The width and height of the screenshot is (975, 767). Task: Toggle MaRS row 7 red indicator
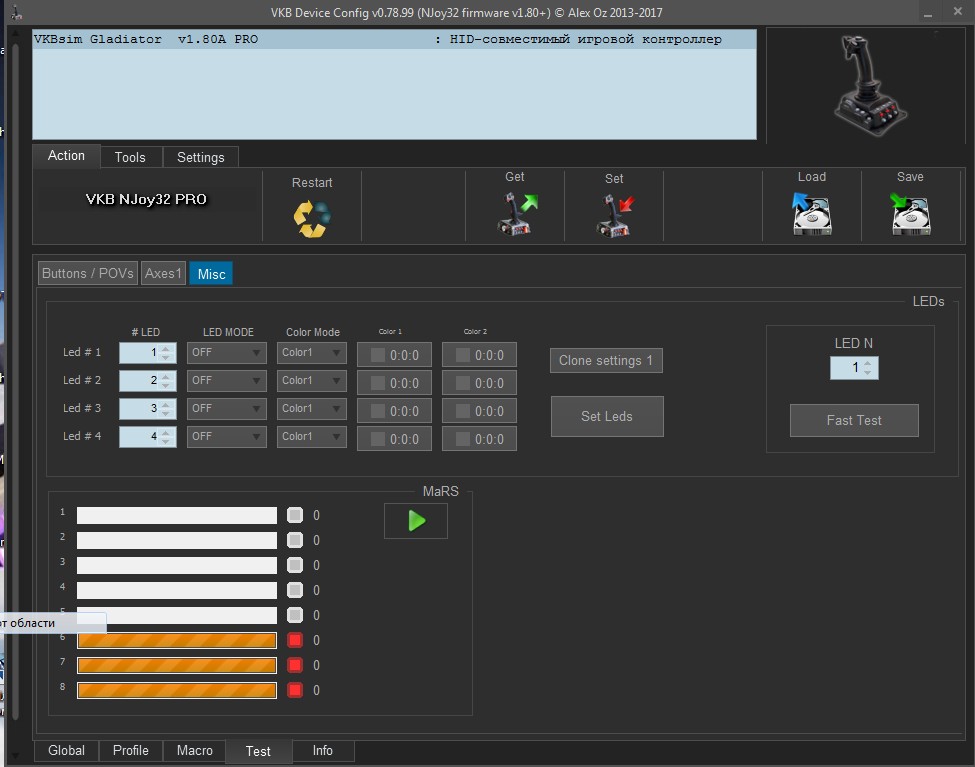click(x=295, y=665)
